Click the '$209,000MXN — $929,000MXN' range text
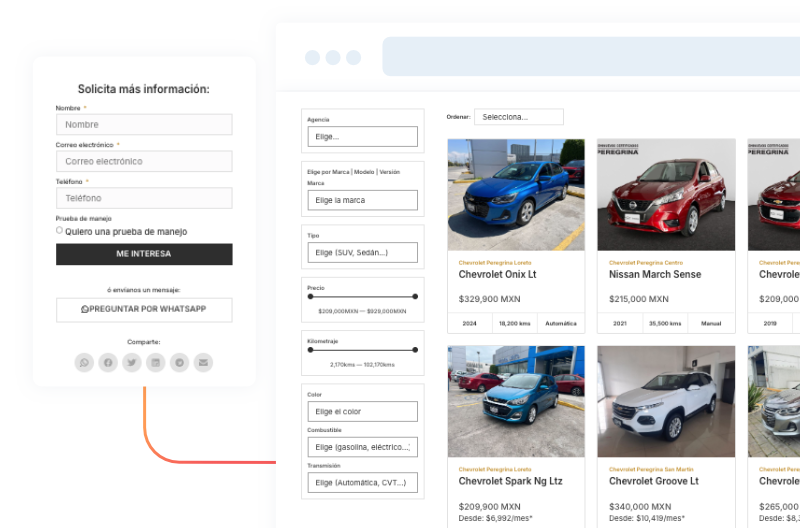 362,311
